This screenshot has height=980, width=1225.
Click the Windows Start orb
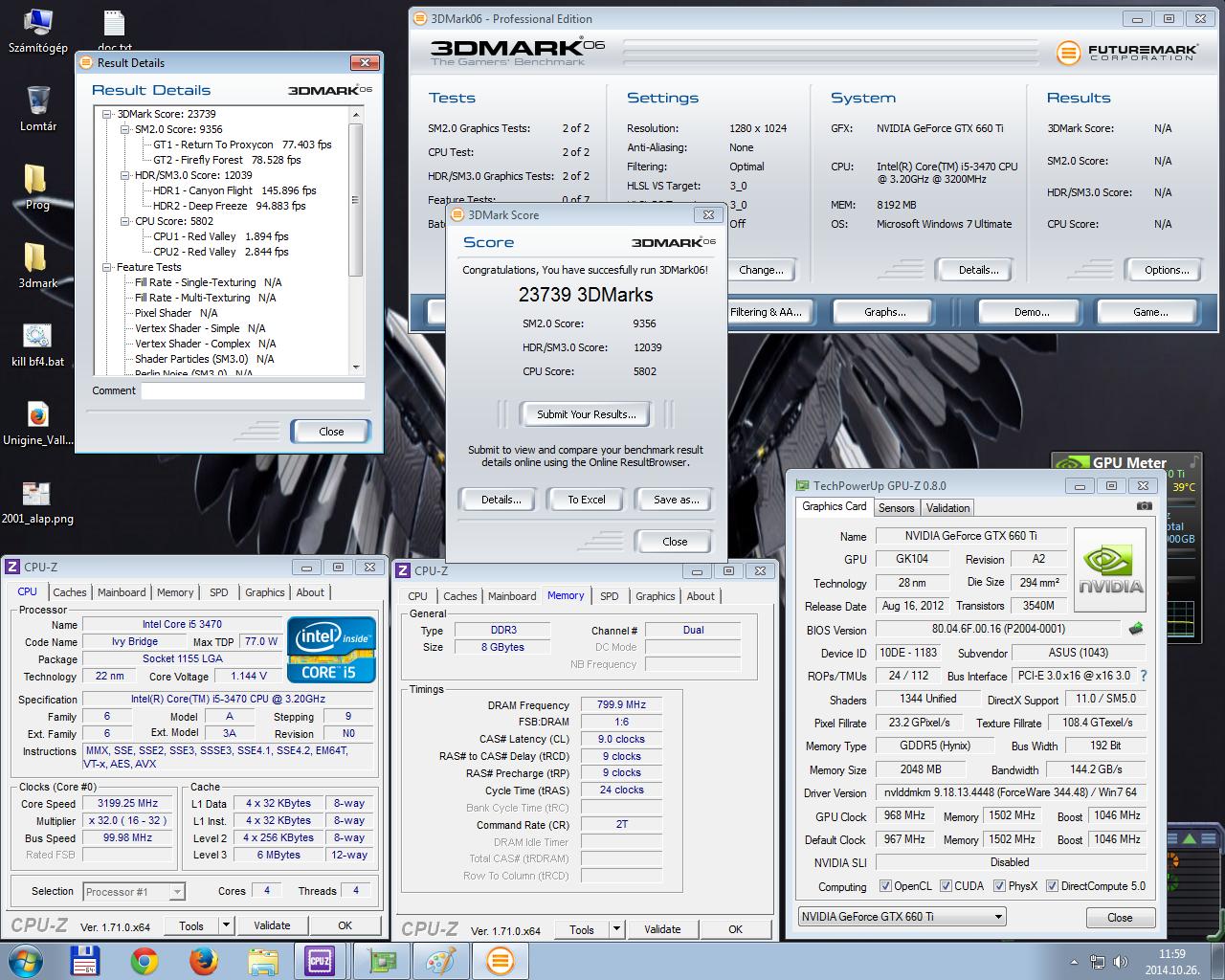click(26, 961)
